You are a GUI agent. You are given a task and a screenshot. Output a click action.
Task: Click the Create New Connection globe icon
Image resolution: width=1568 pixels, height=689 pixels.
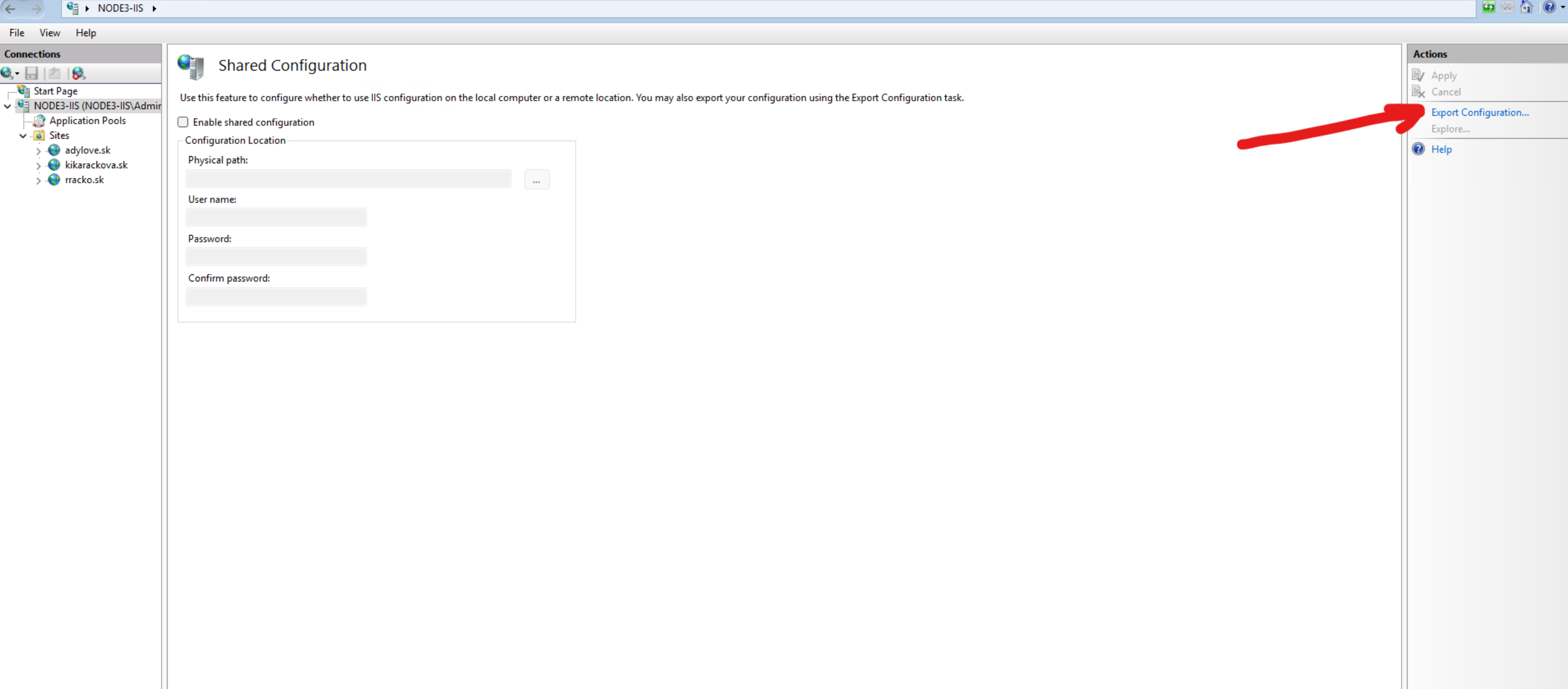pos(7,73)
